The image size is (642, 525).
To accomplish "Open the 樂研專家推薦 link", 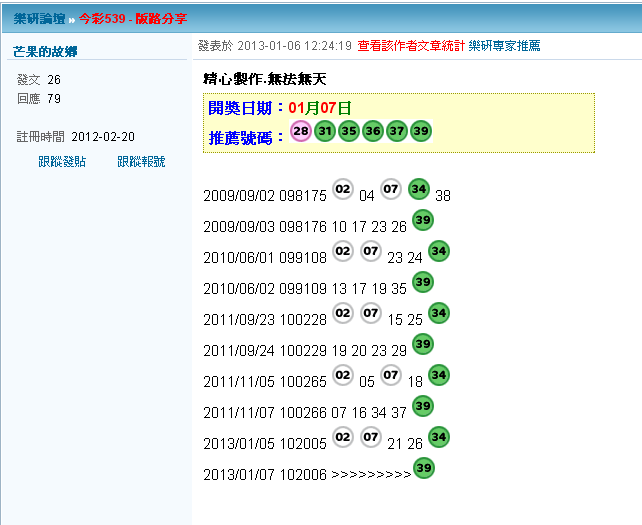I will (504, 46).
